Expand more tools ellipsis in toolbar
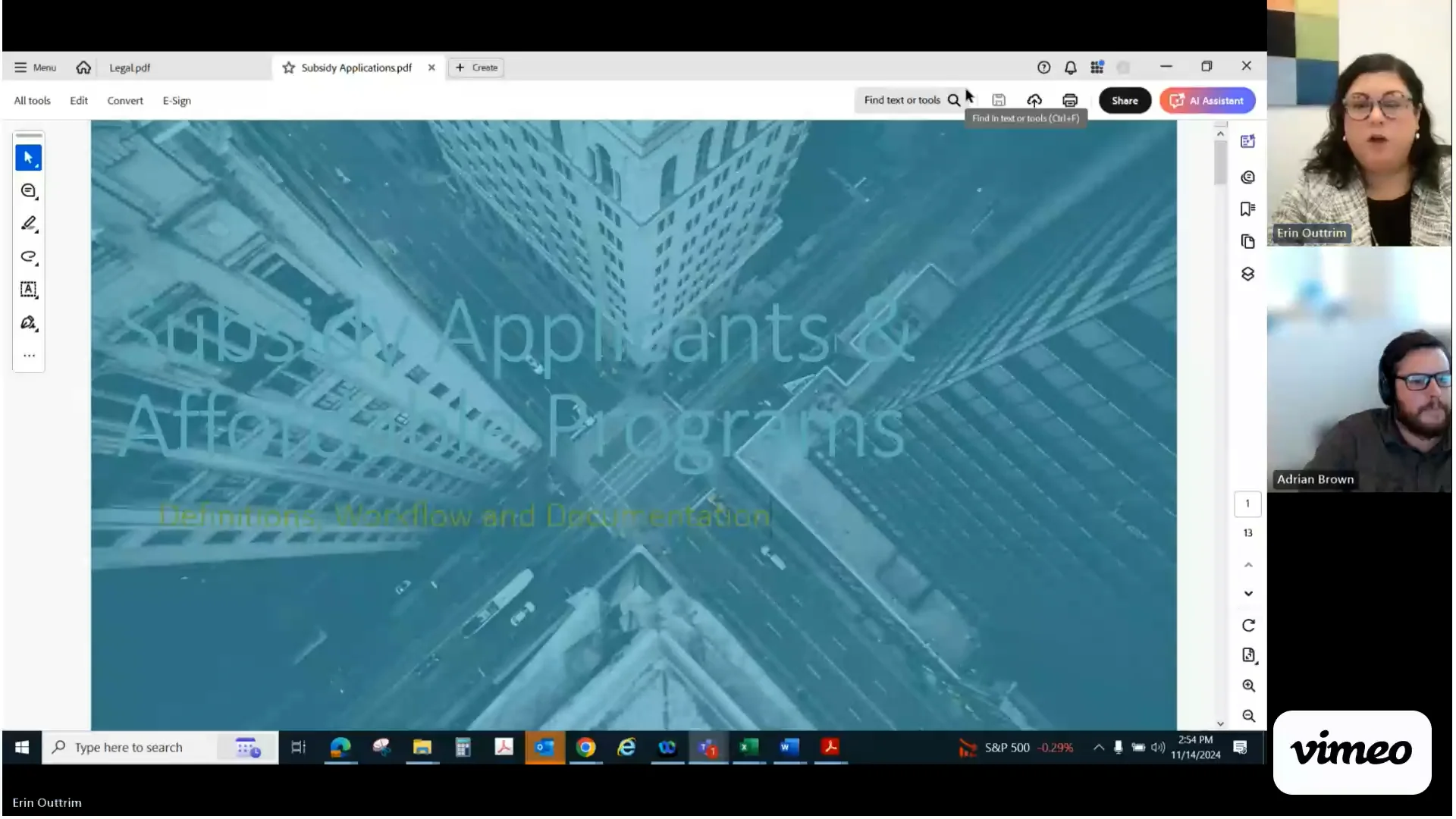The width and height of the screenshot is (1456, 819). coord(29,356)
